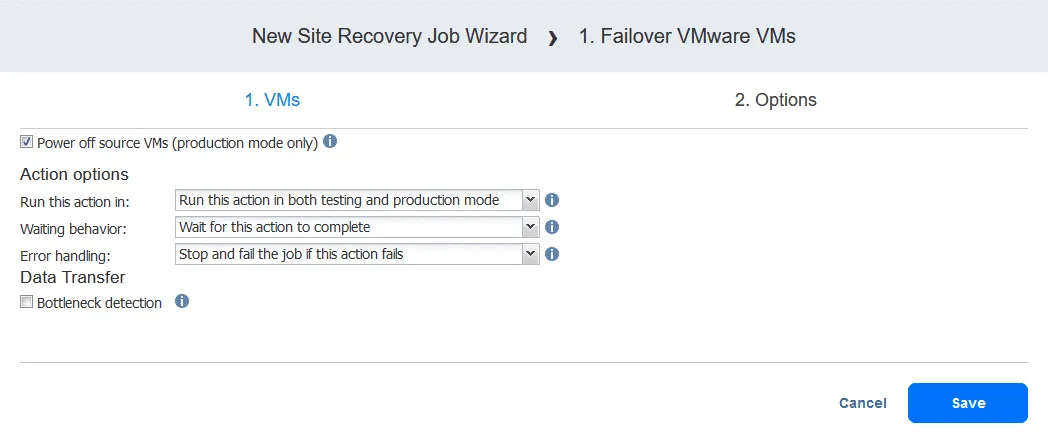1048x443 pixels.
Task: Expand the Waiting behavior dropdown
Action: (x=357, y=227)
